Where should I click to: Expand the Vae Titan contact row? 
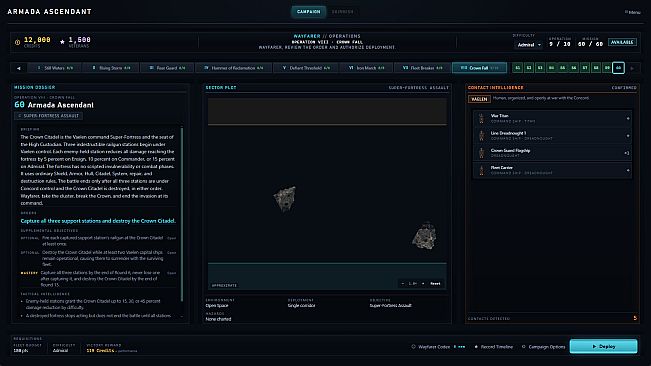click(552, 118)
